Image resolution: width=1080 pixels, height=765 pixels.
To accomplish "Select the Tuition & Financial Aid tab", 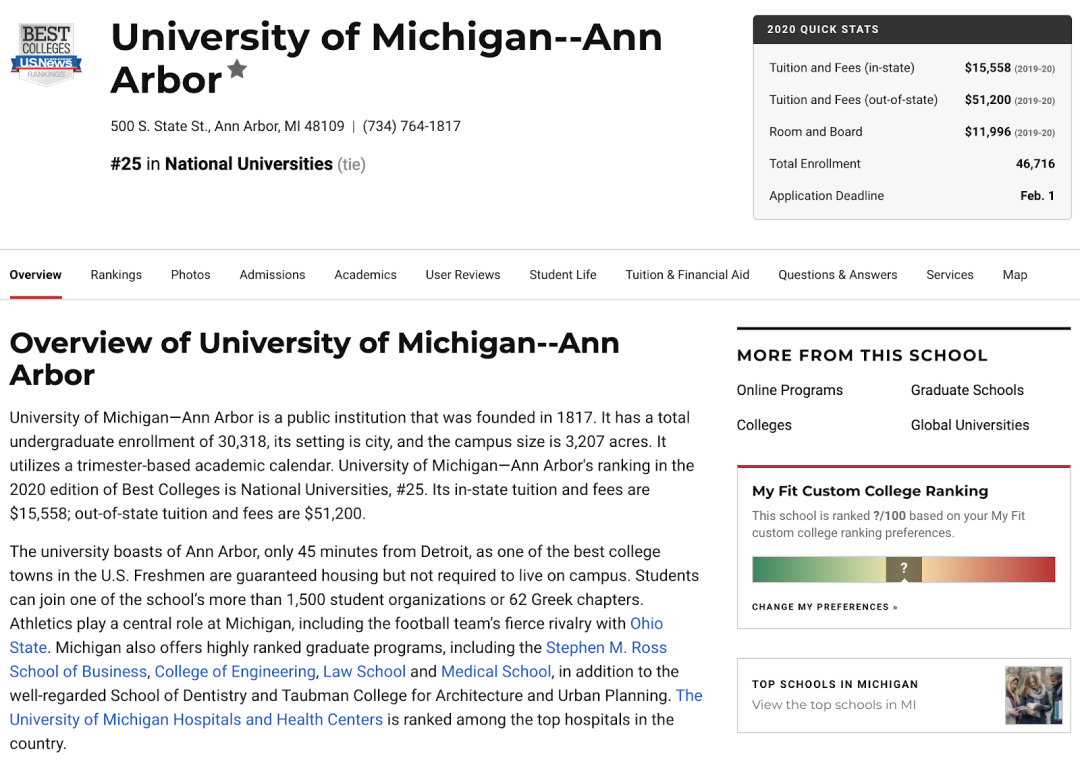I will coord(687,275).
